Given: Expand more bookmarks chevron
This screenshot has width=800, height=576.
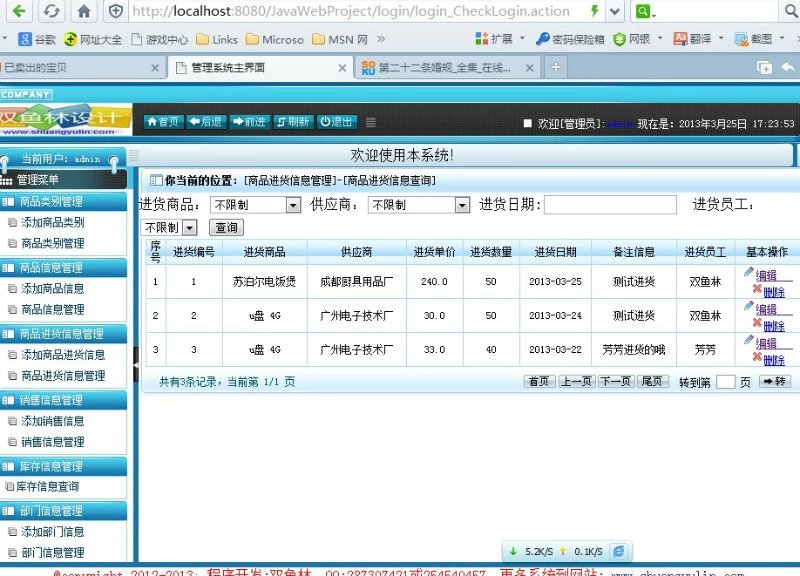Looking at the screenshot, I should click(381, 39).
